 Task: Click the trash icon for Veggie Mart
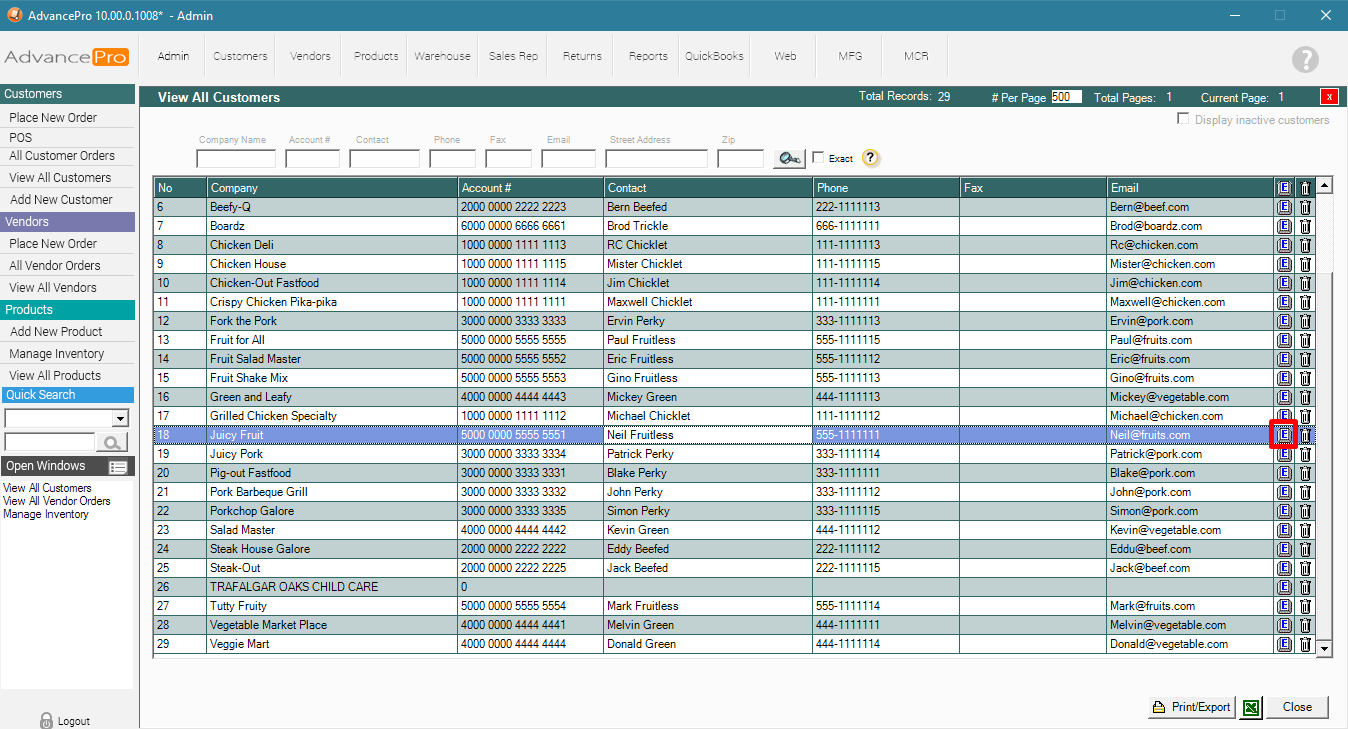click(1305, 644)
